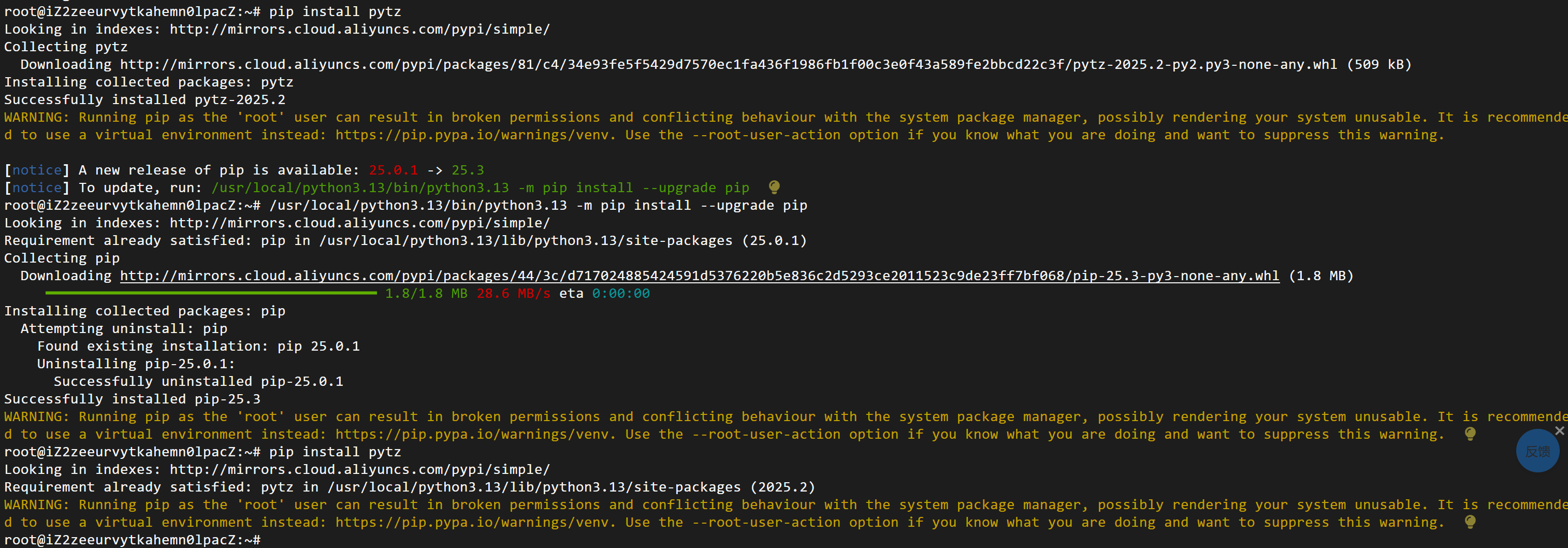Click 'Installing collected packages: pip' line

[145, 311]
